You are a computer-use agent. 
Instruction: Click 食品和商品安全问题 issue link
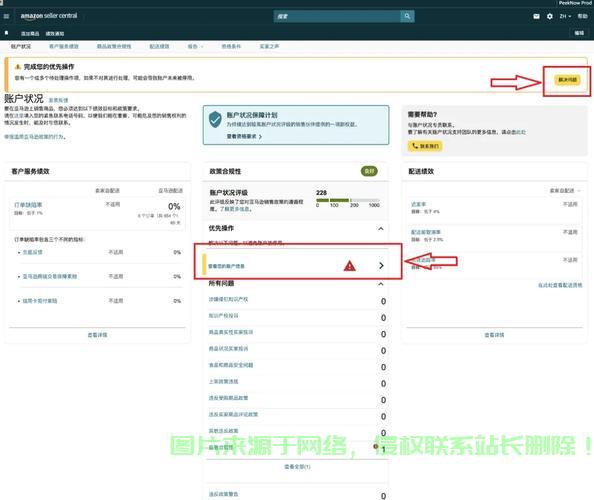231,365
